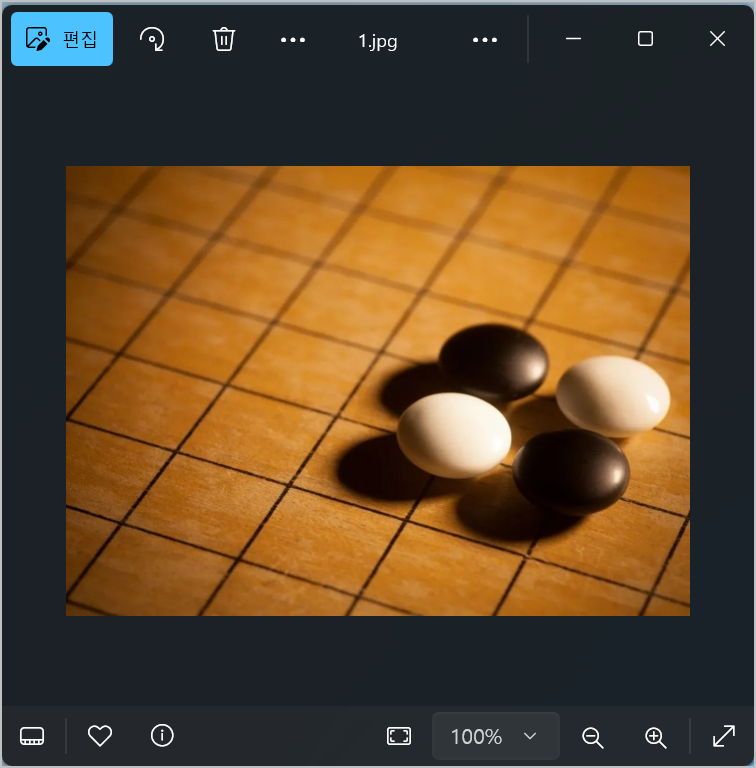
Task: Enter full screen with diagonal arrows icon
Action: [x=724, y=736]
